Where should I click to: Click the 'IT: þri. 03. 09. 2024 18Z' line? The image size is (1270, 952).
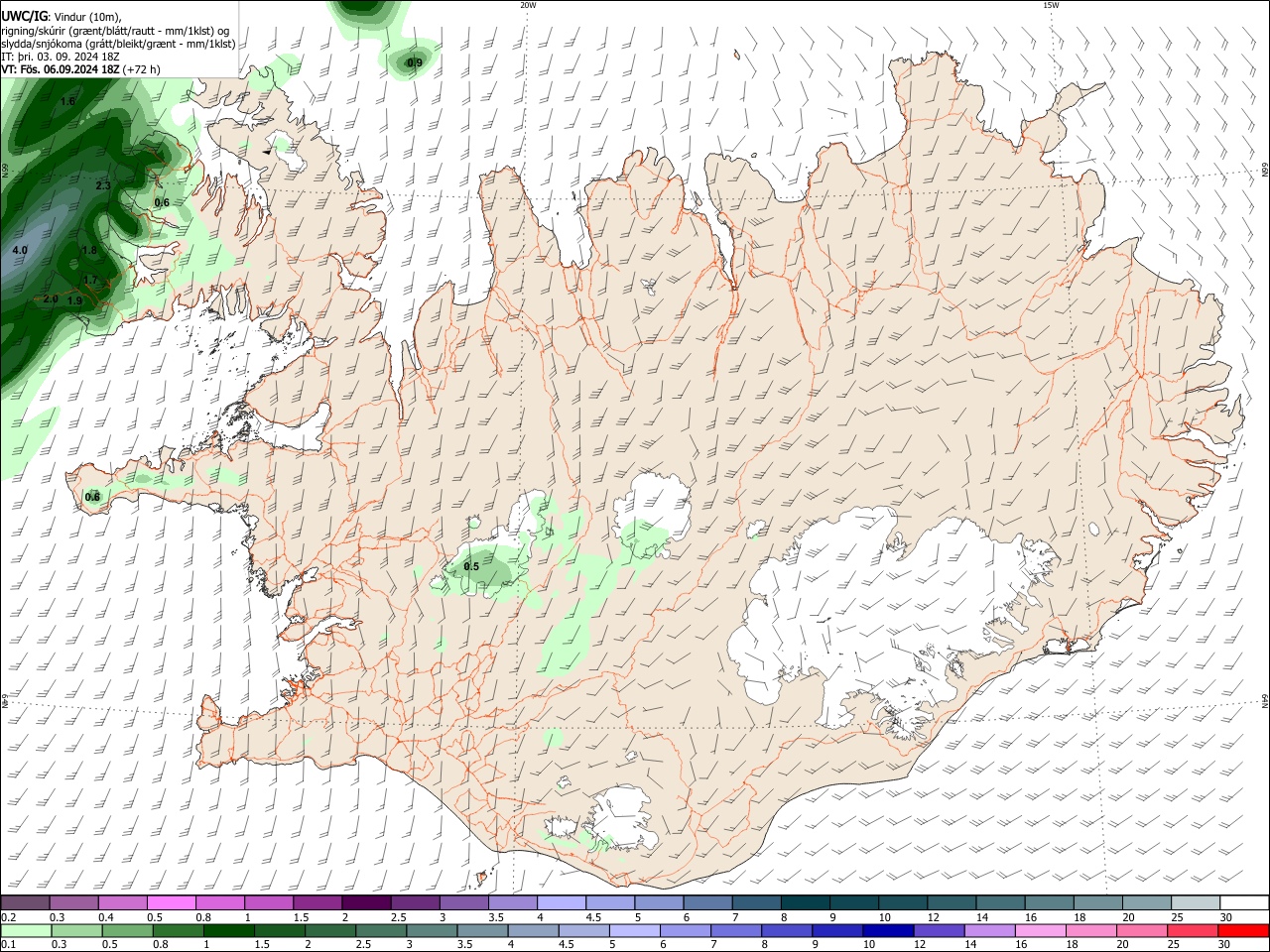coord(61,57)
